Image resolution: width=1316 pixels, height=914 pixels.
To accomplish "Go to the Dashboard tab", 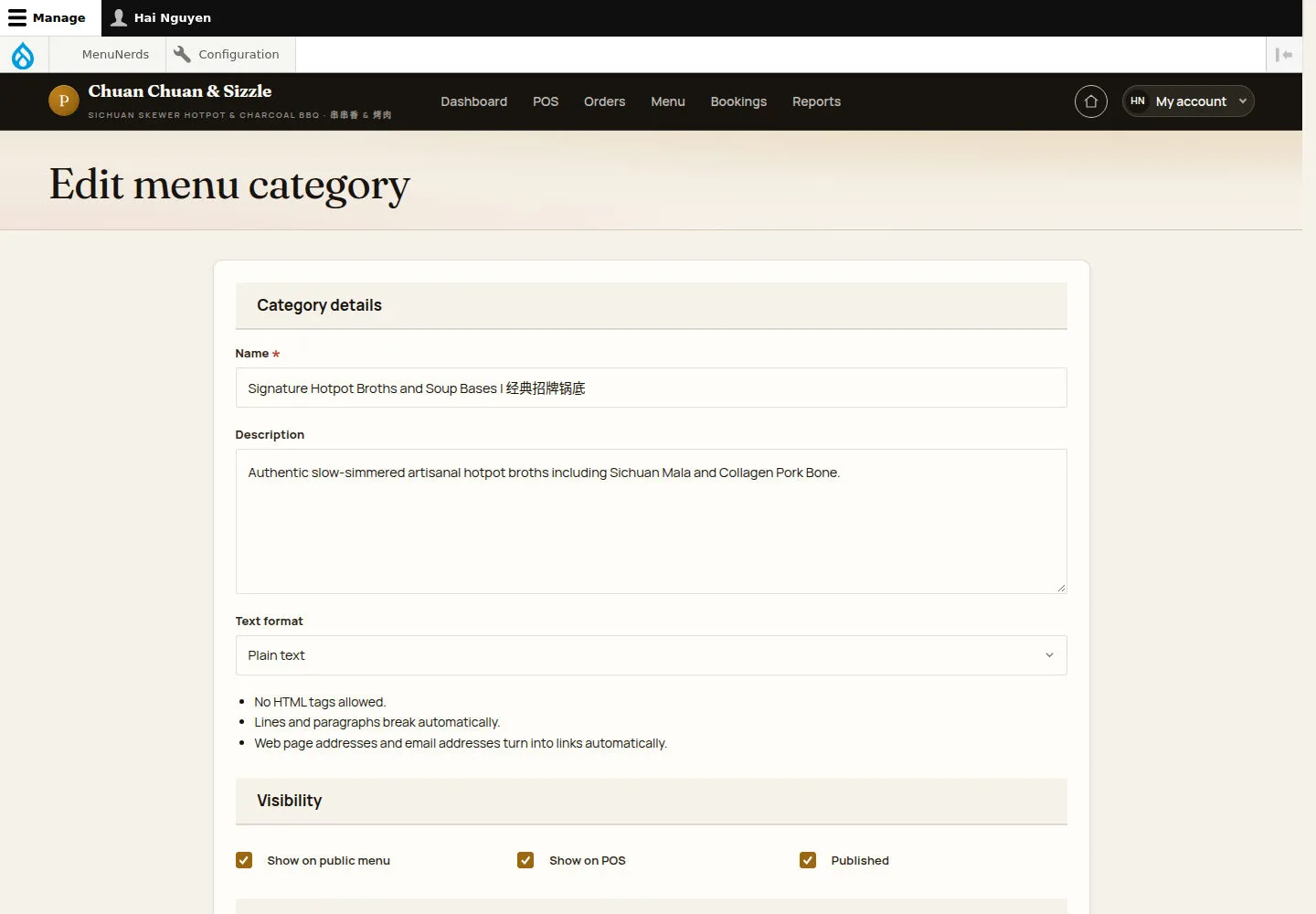I will [x=473, y=101].
